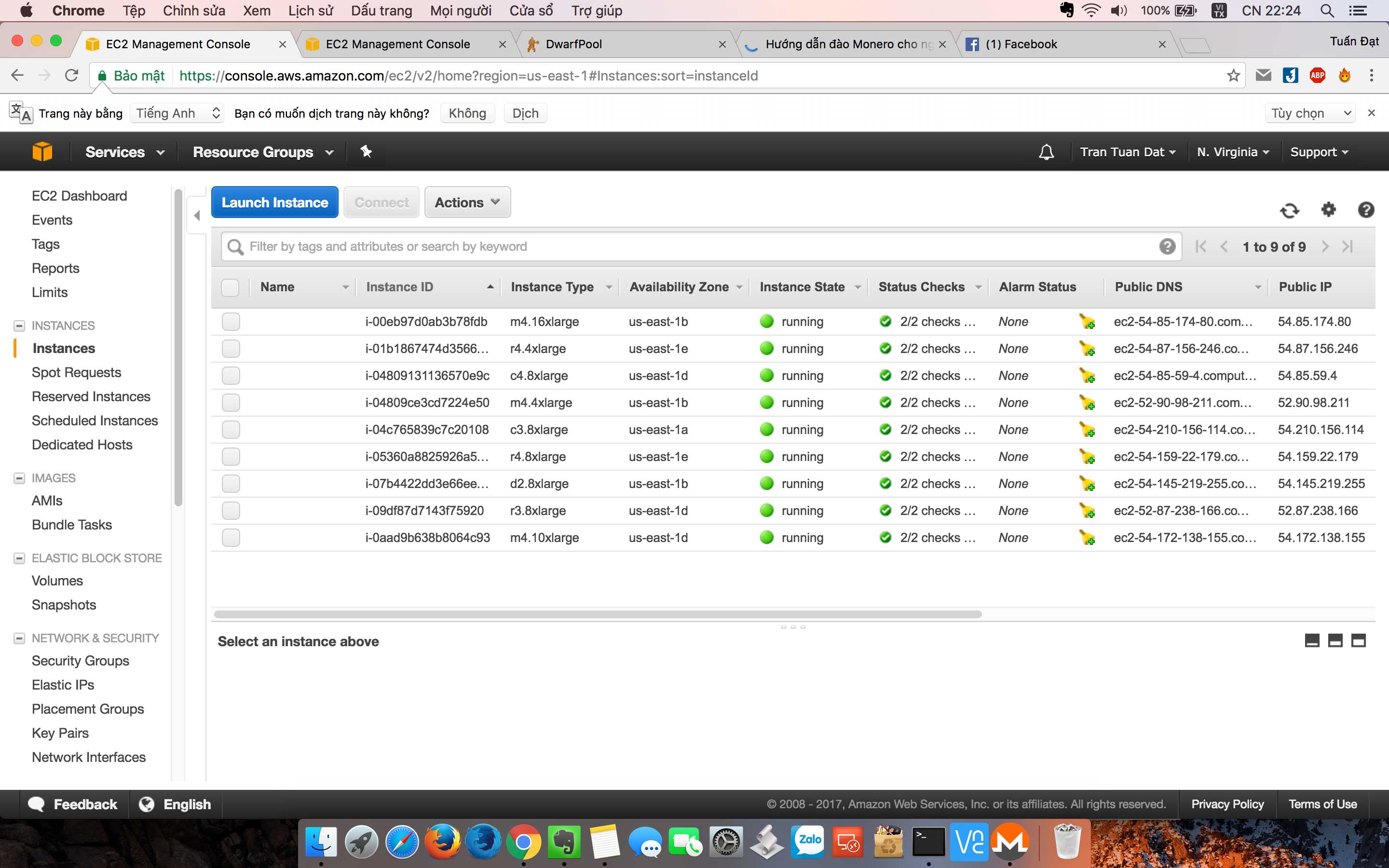Bookmark this page with star icon

(1233, 76)
